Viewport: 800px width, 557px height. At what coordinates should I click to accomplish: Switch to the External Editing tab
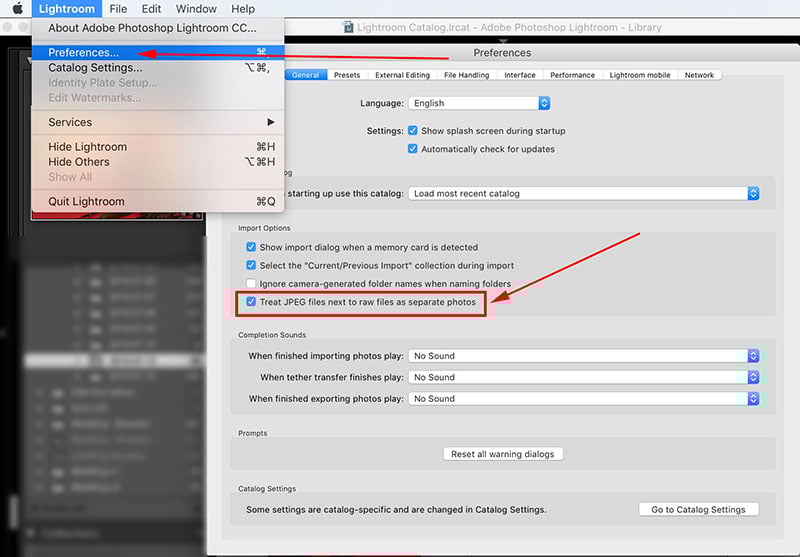402,75
